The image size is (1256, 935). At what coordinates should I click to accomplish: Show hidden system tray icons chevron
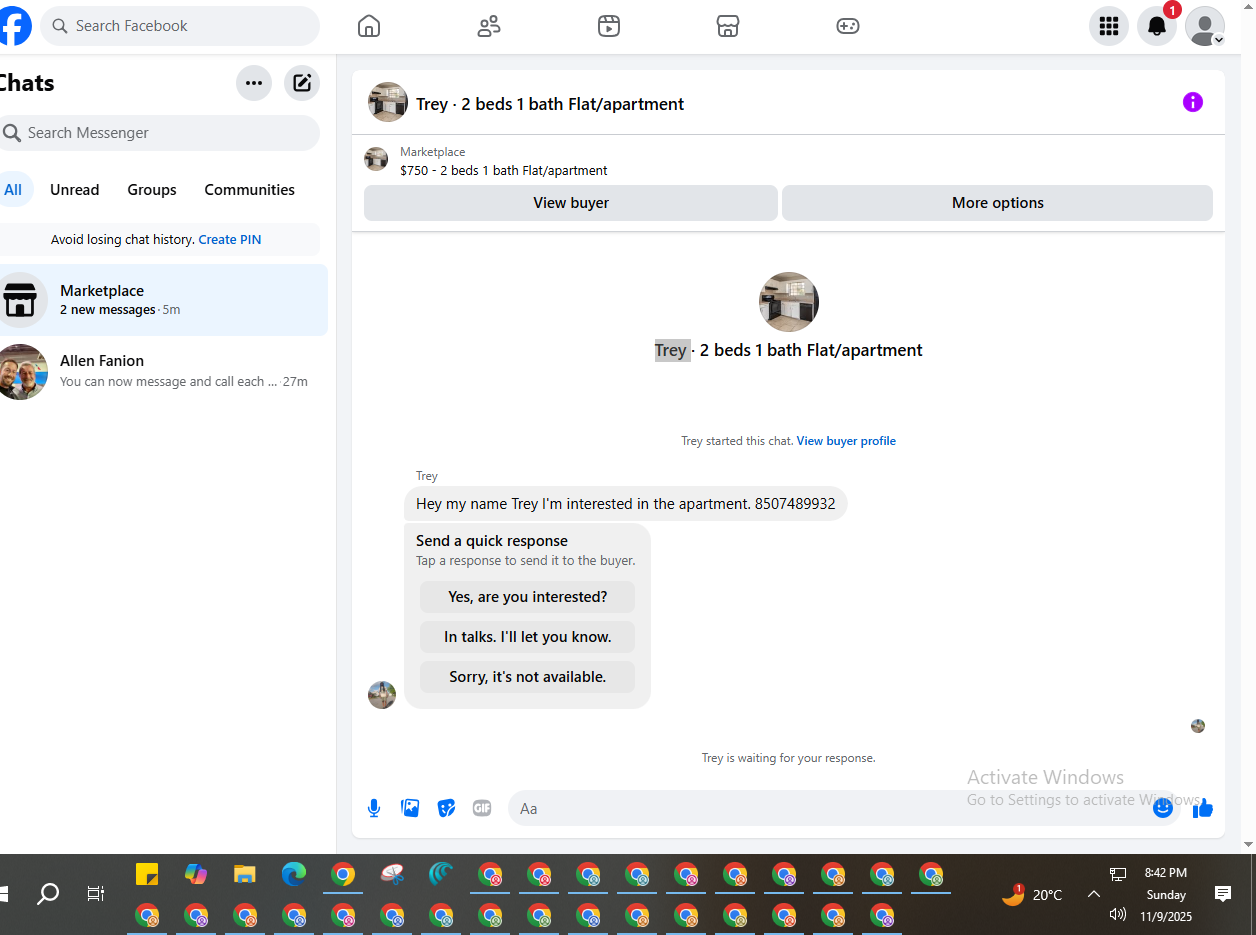pyautogui.click(x=1094, y=894)
